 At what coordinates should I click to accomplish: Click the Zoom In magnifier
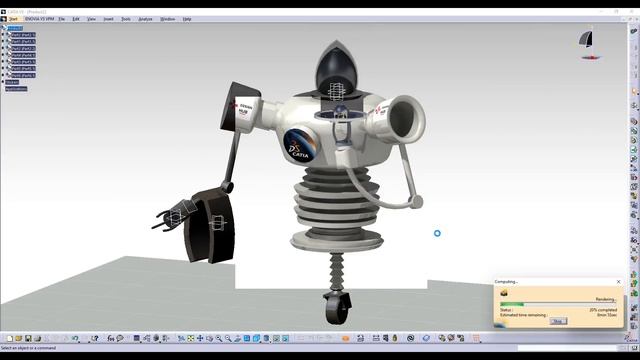(219, 338)
